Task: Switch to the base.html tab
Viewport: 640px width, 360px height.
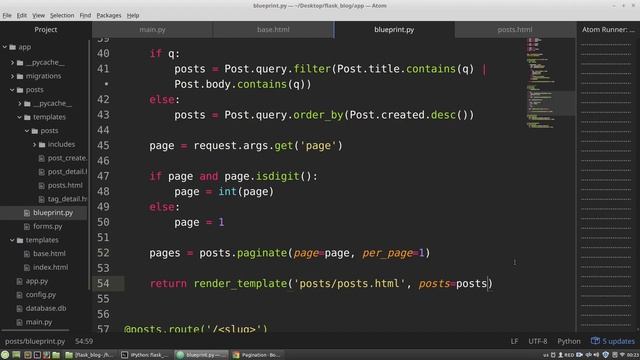Action: coord(273,29)
